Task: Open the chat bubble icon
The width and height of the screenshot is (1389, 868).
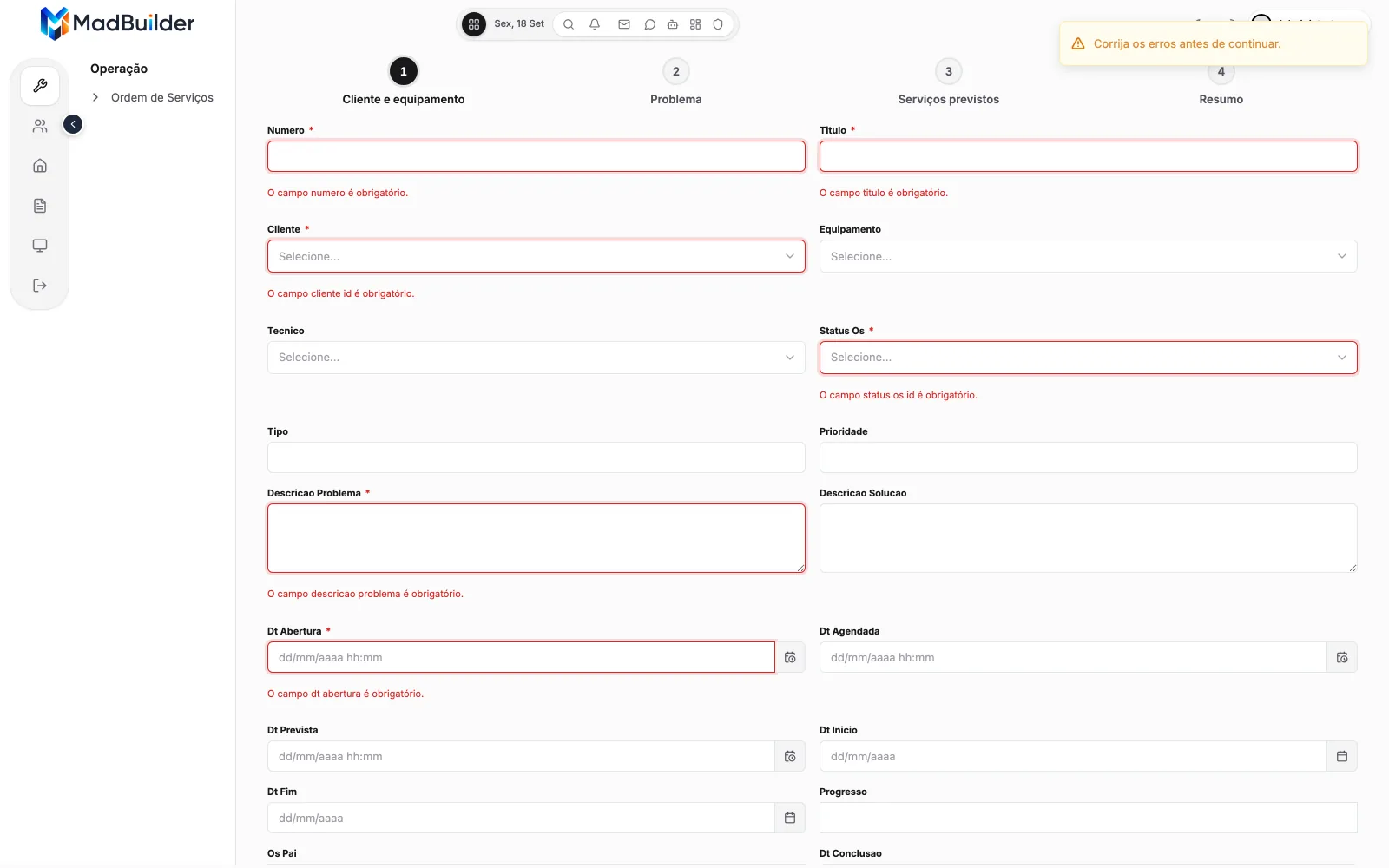Action: pos(649,24)
